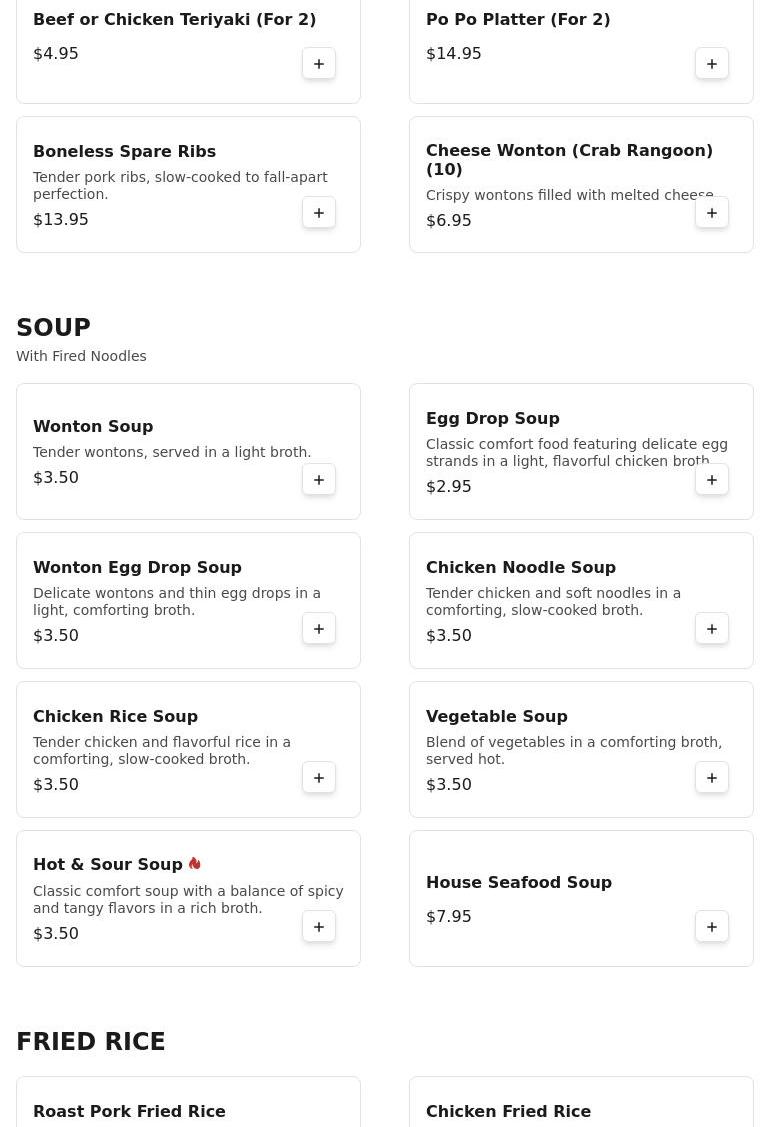The height and width of the screenshot is (1127, 770).
Task: Open the Wonton Soup item title
Action: [x=93, y=426]
